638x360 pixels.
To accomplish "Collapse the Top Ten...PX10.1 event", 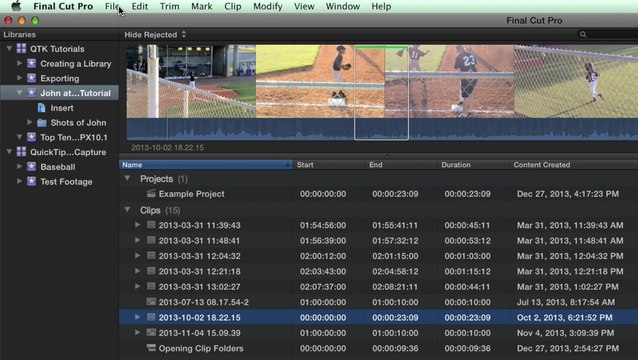I will click(19, 137).
